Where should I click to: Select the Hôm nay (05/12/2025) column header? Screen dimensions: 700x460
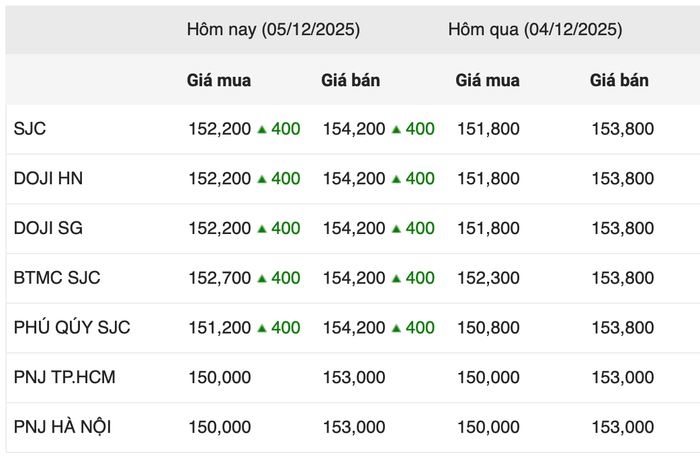273,30
